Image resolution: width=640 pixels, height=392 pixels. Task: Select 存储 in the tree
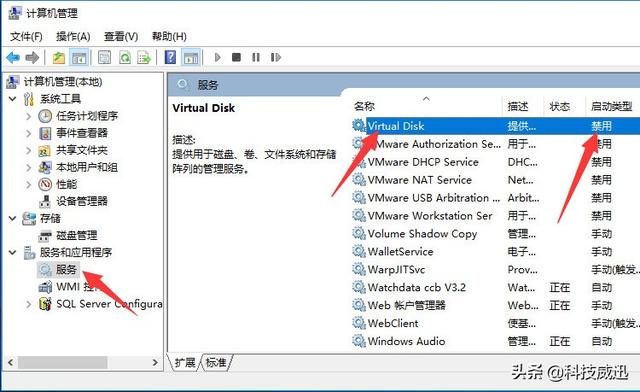point(50,218)
